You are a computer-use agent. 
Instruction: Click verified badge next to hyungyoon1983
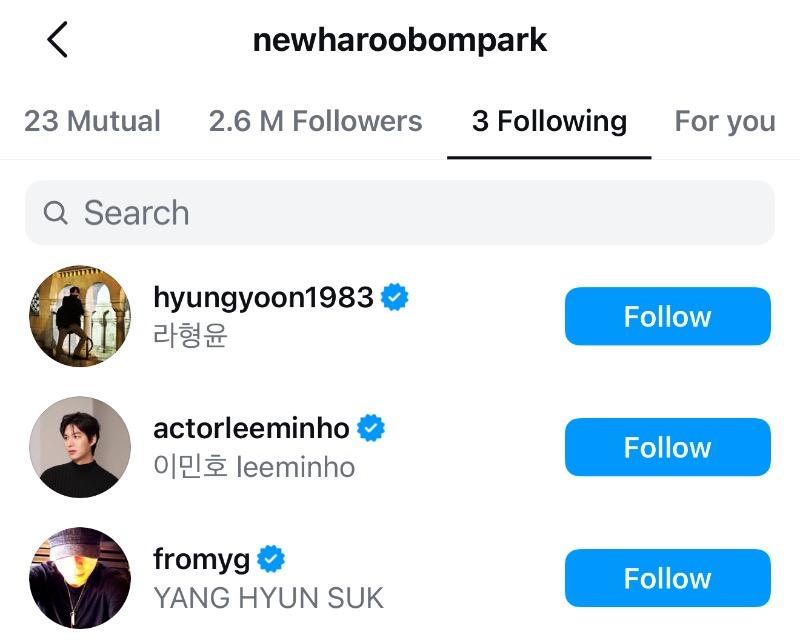click(395, 297)
